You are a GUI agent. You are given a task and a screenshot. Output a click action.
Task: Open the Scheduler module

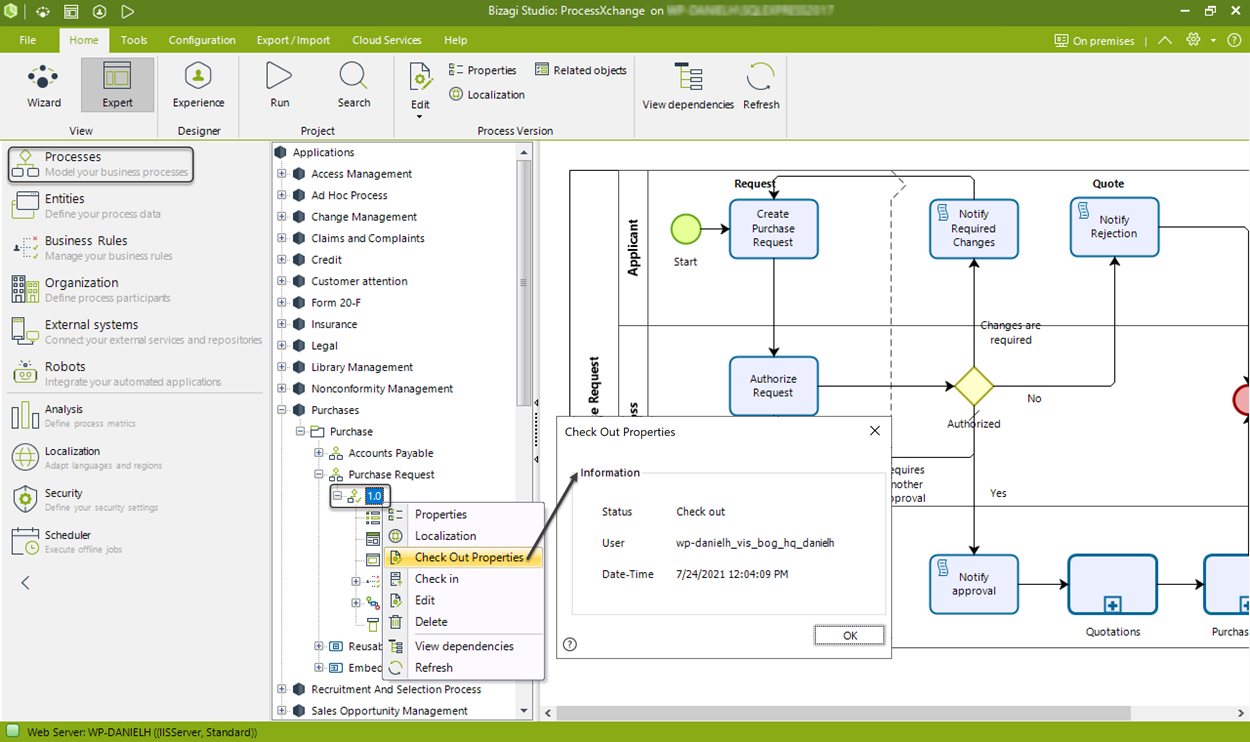pos(67,542)
